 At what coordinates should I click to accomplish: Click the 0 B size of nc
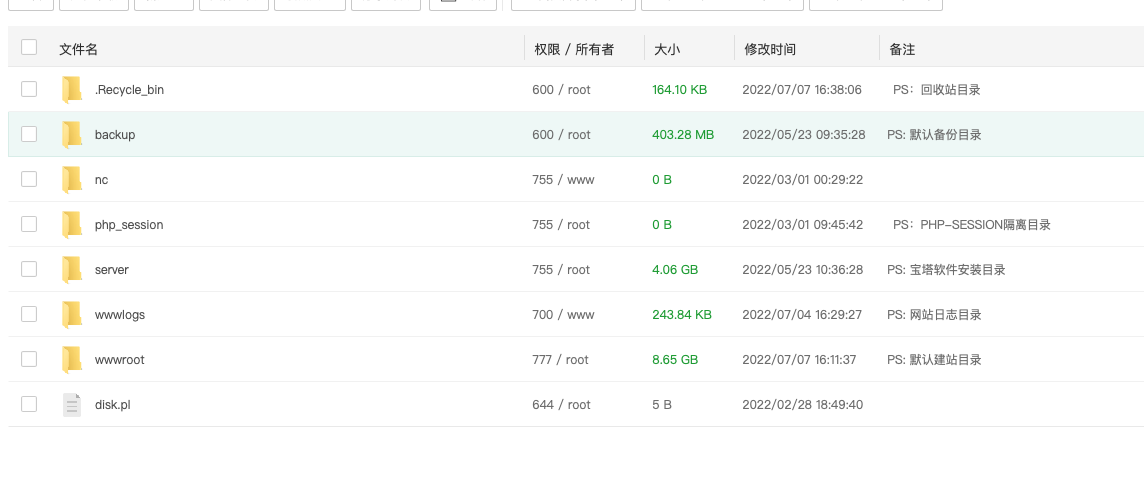pyautogui.click(x=662, y=180)
